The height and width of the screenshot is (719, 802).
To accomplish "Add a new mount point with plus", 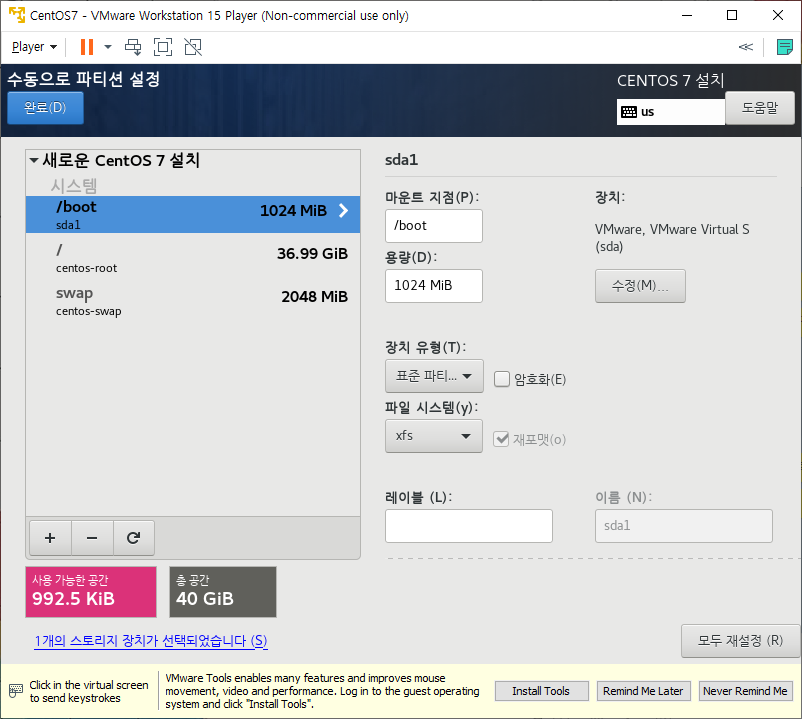I will (50, 538).
